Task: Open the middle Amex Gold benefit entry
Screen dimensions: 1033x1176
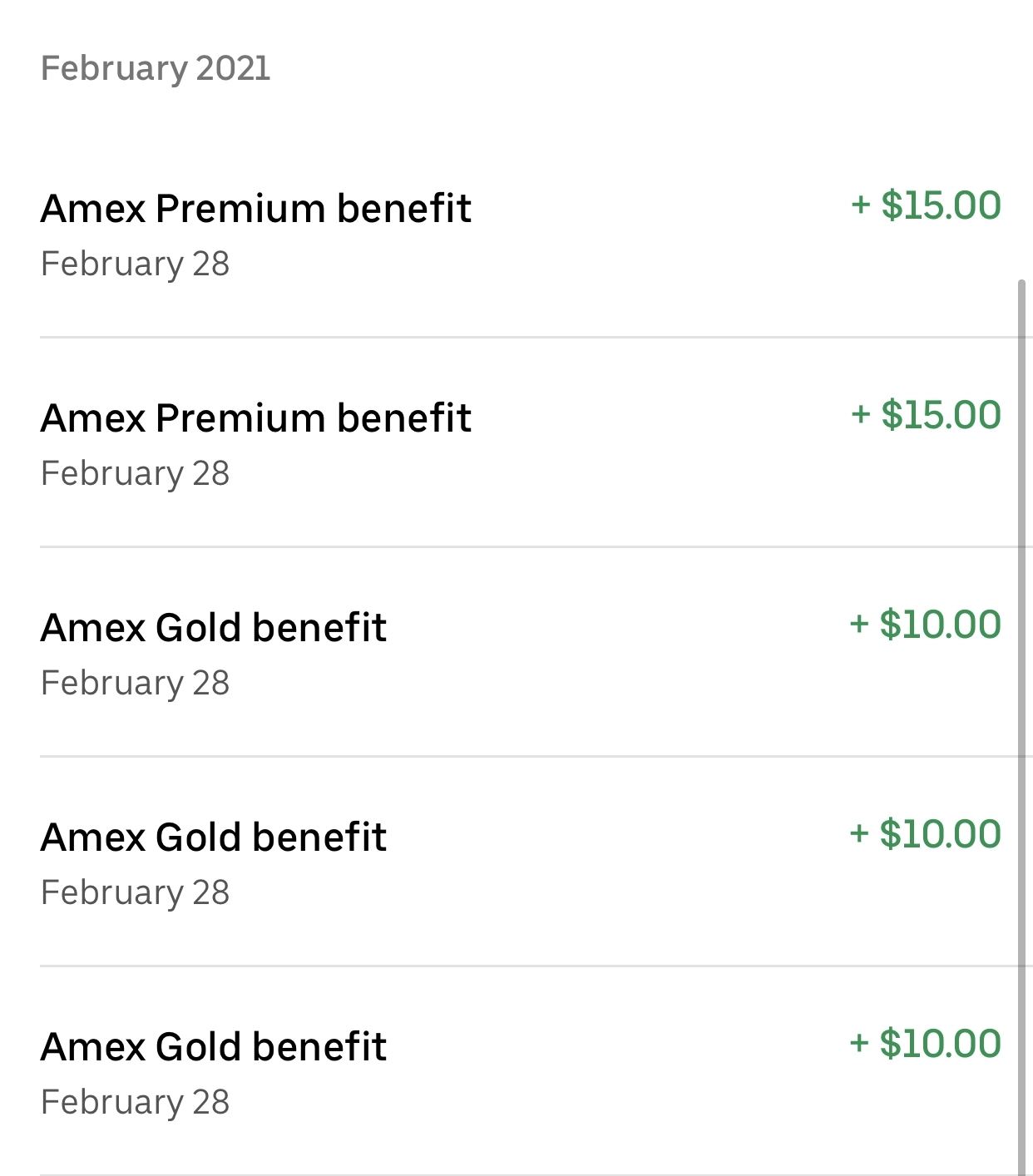Action: tap(213, 838)
